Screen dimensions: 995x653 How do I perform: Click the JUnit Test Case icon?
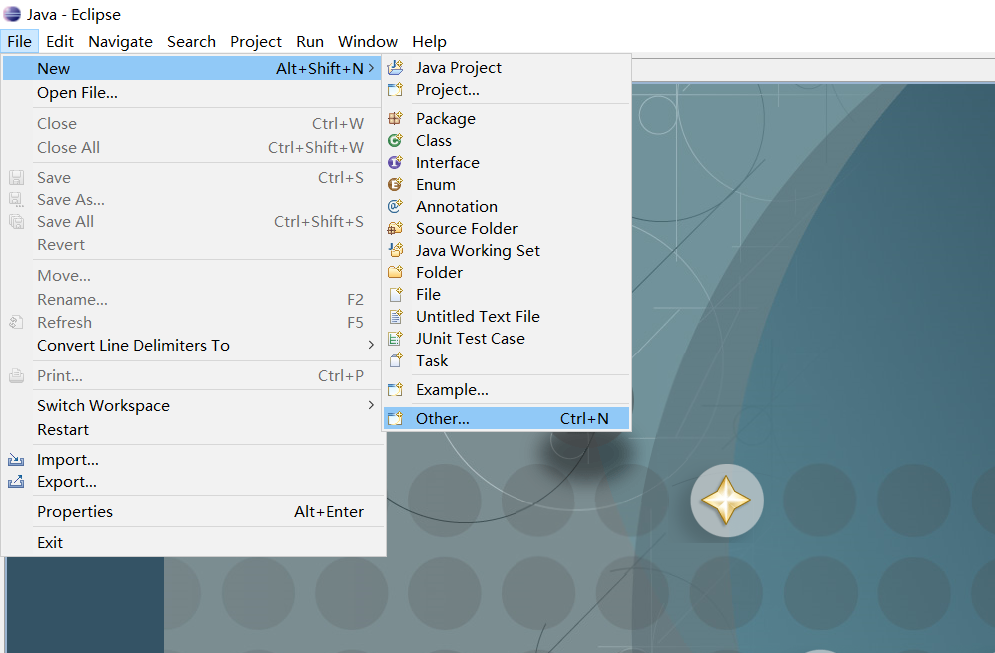pyautogui.click(x=395, y=338)
